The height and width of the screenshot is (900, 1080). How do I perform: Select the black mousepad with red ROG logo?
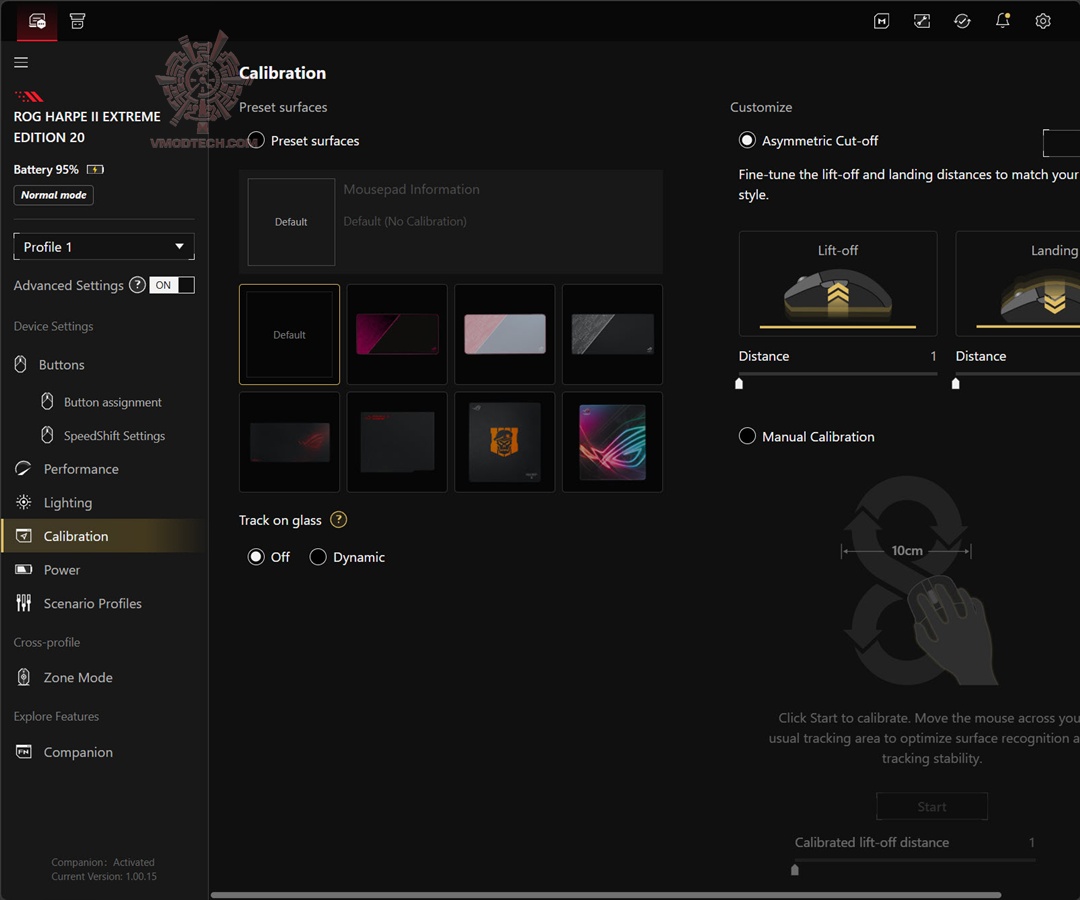289,442
